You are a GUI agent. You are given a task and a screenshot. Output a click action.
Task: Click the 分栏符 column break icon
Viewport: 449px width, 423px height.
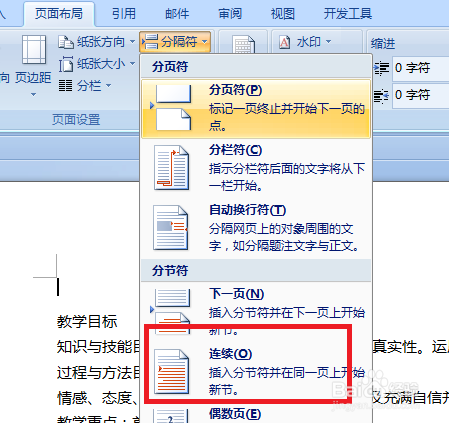171,168
